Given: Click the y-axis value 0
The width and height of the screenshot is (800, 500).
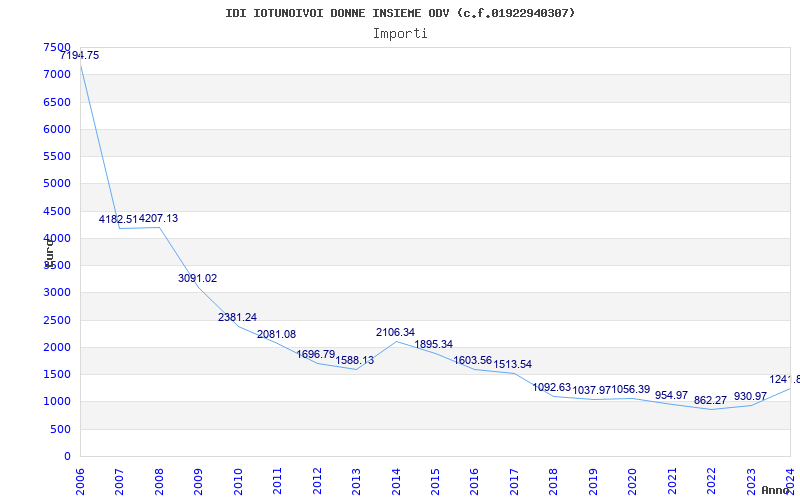Looking at the screenshot, I should point(67,457).
